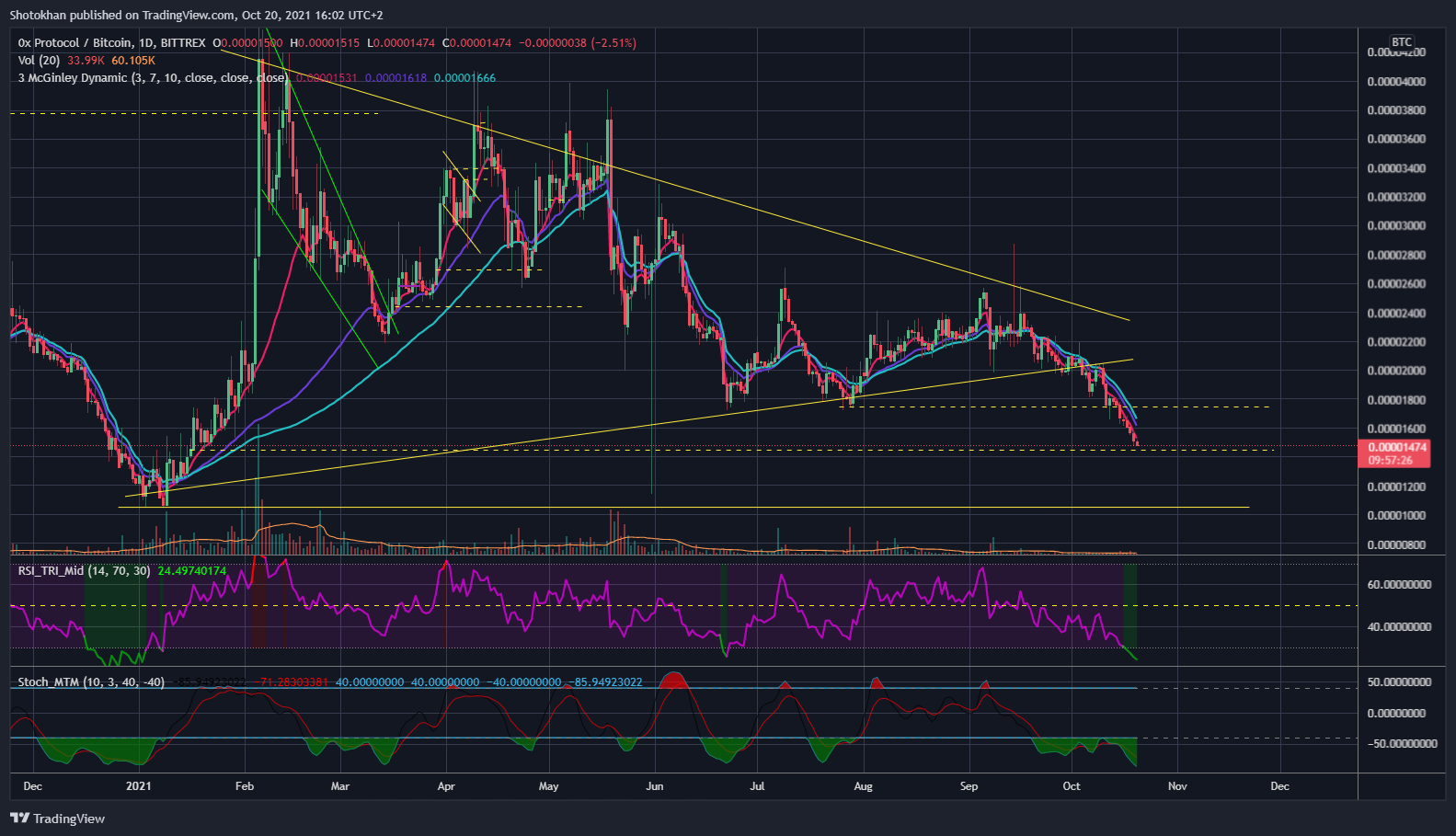Click the 'Aug' label on time axis

863,786
